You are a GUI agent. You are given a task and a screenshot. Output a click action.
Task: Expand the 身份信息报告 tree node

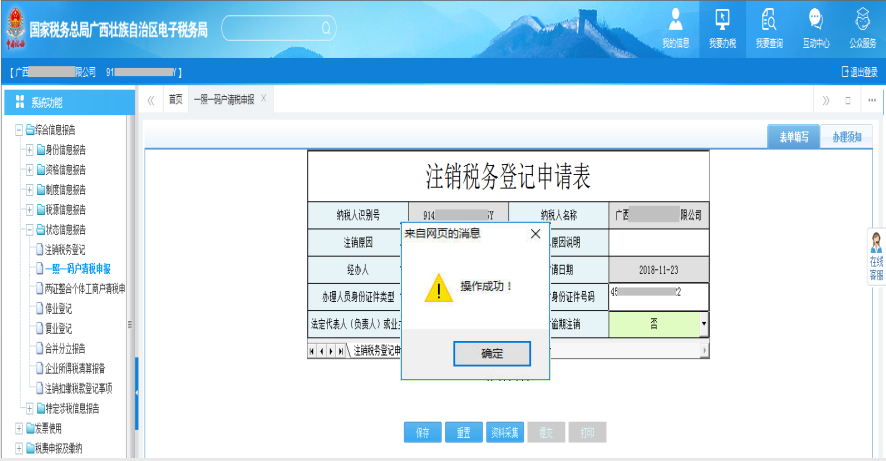tap(29, 150)
